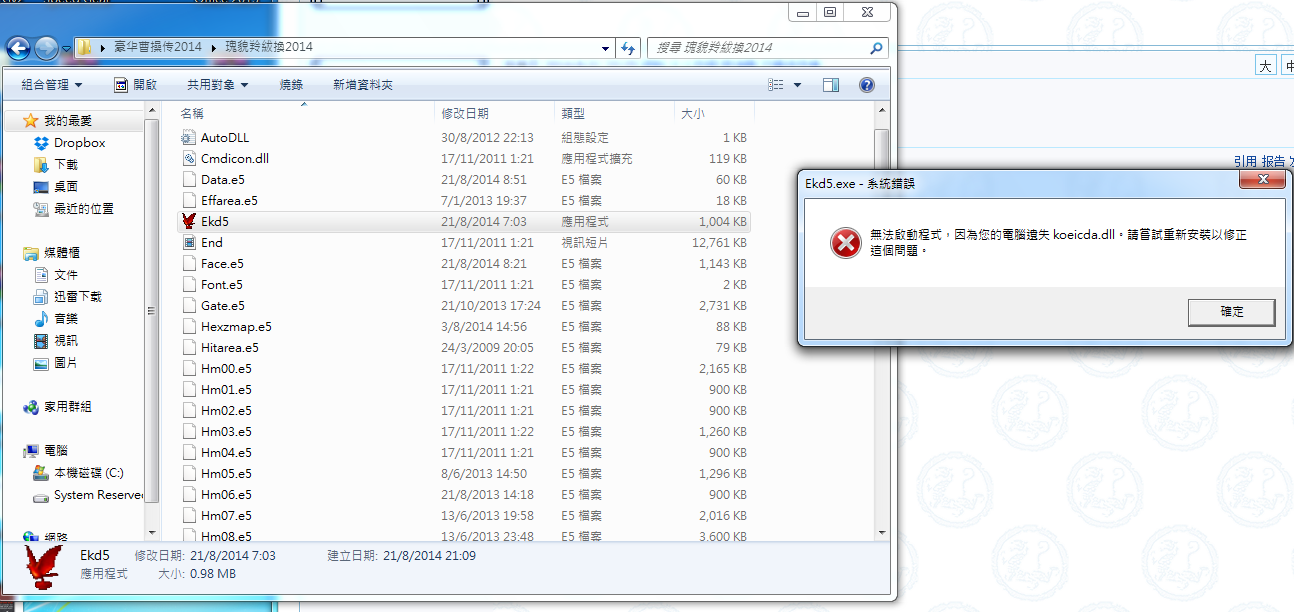Click the change view icon
Image resolution: width=1294 pixels, height=612 pixels.
777,85
